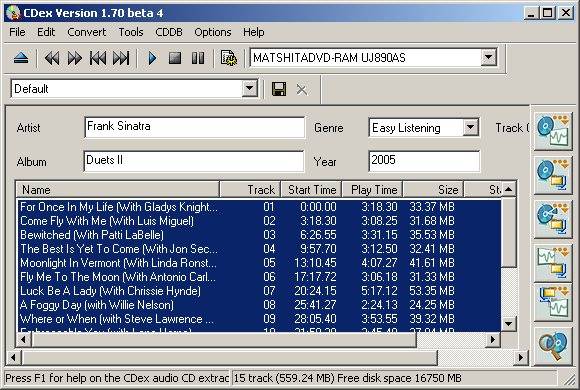Click the track list scroll up arrow
580x390 pixels.
[509, 189]
